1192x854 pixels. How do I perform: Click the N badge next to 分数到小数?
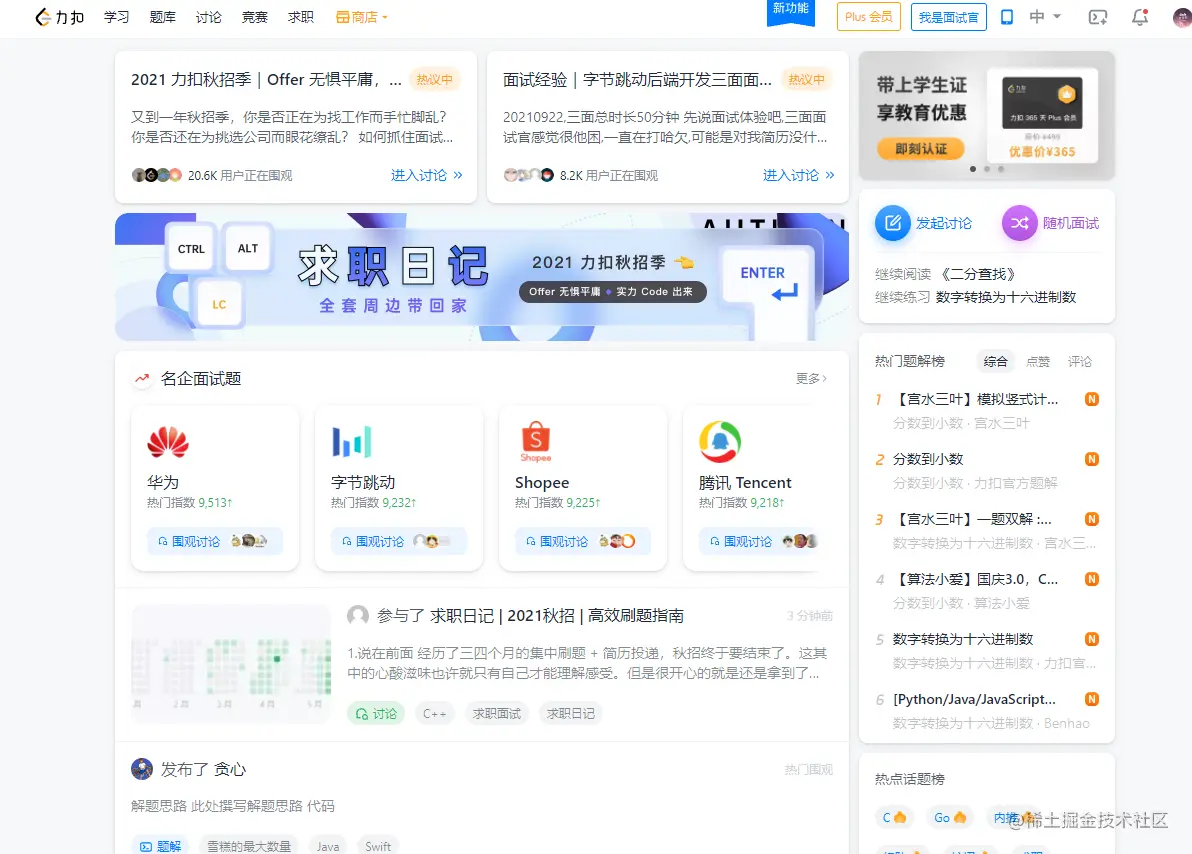pos(1092,459)
